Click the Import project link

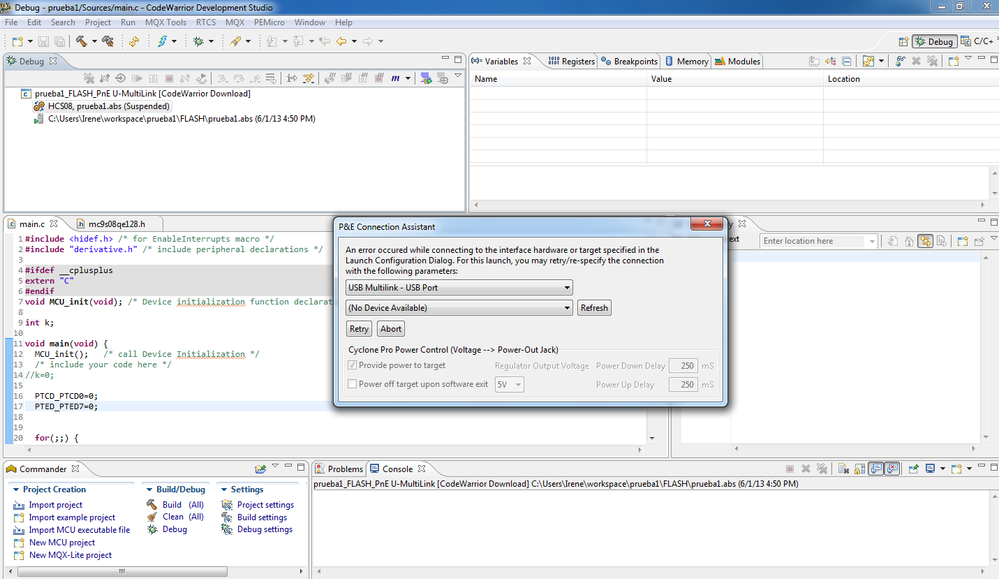click(x=55, y=504)
